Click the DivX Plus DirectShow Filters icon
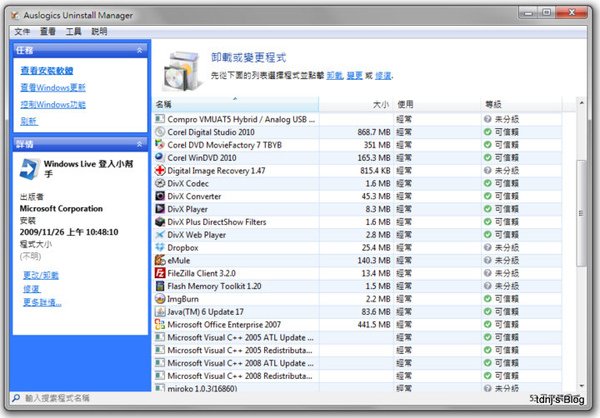 click(x=160, y=222)
